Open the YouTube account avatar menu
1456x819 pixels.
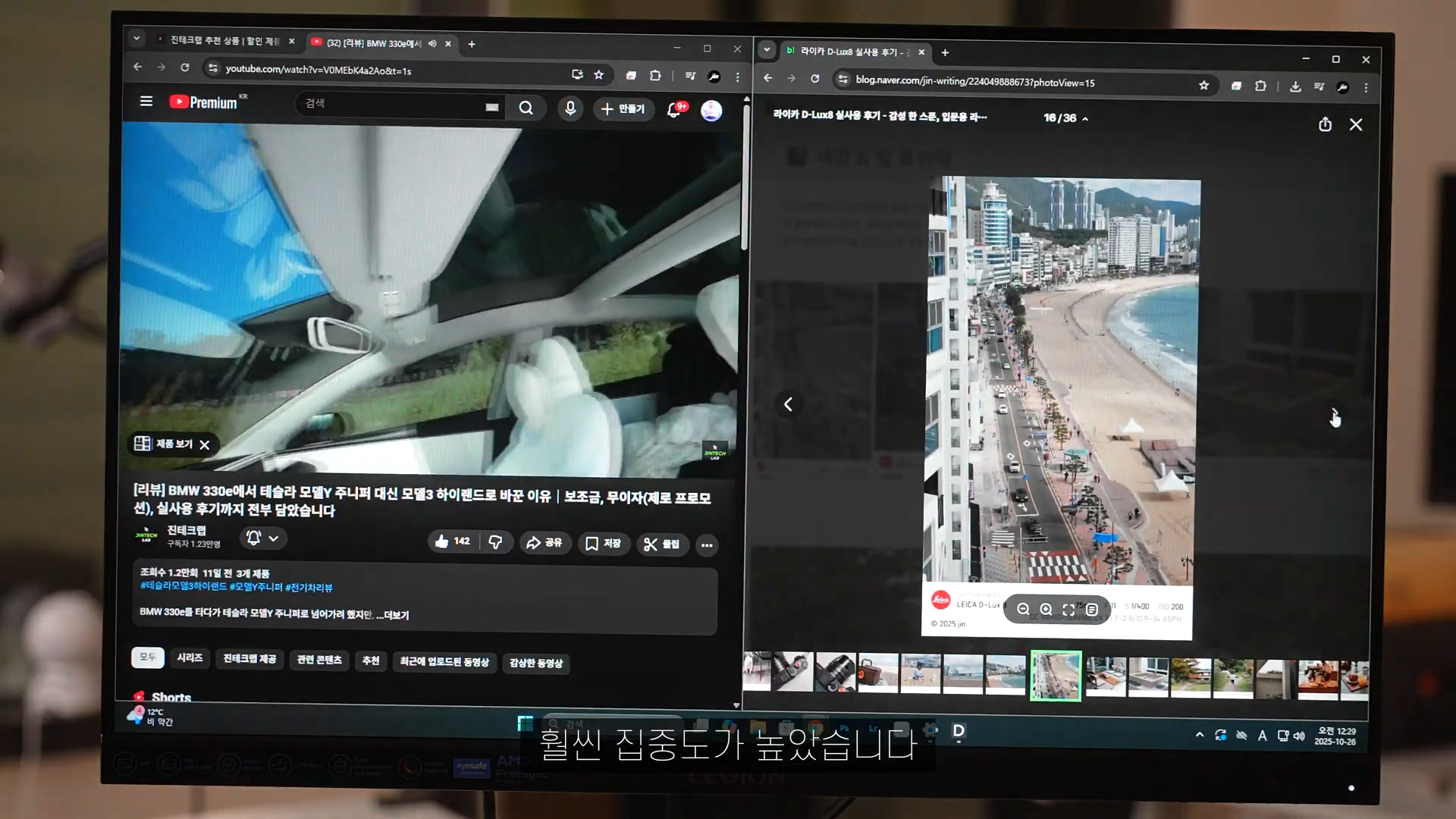711,111
